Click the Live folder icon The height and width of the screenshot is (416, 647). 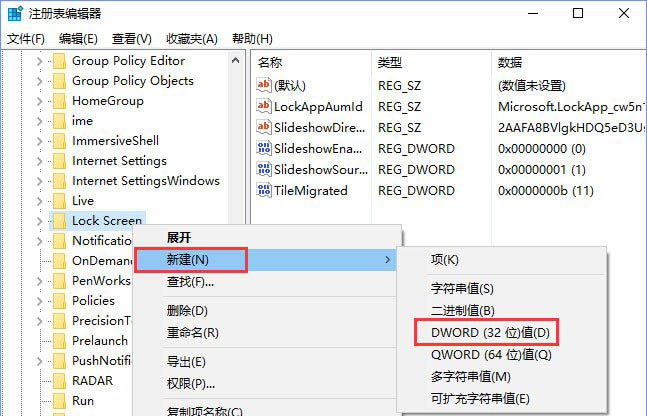point(59,201)
